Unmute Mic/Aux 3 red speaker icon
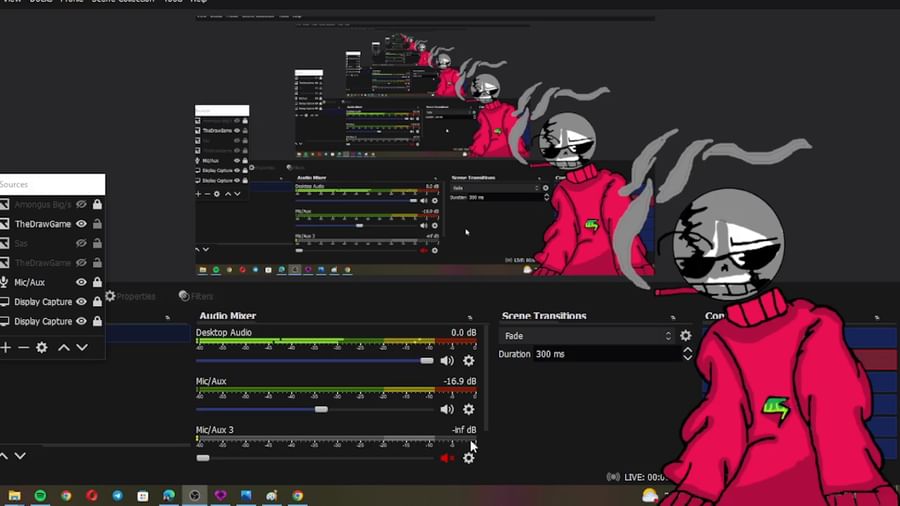Image resolution: width=900 pixels, height=506 pixels. [447, 458]
